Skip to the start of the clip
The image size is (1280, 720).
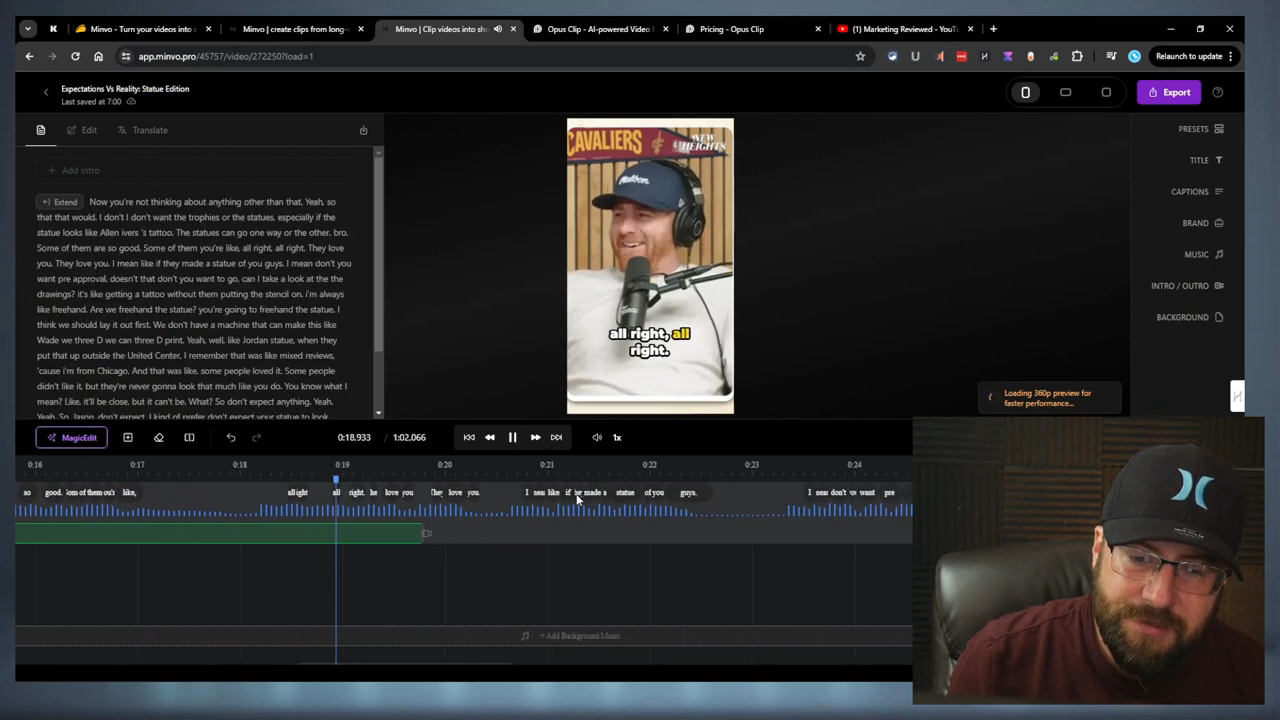(469, 437)
